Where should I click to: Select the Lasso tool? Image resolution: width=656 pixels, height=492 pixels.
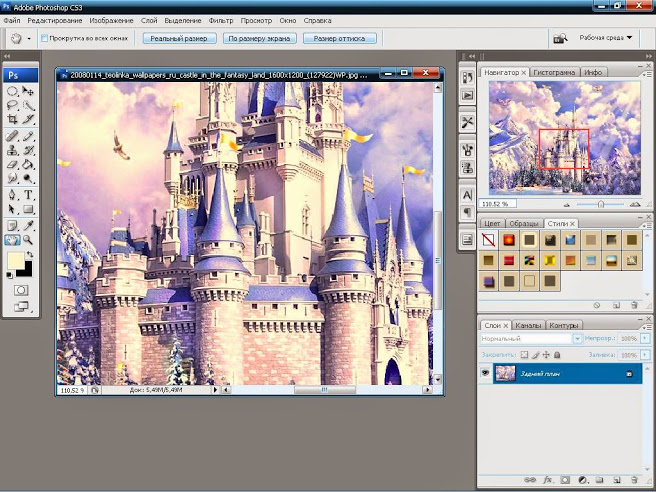(x=13, y=105)
